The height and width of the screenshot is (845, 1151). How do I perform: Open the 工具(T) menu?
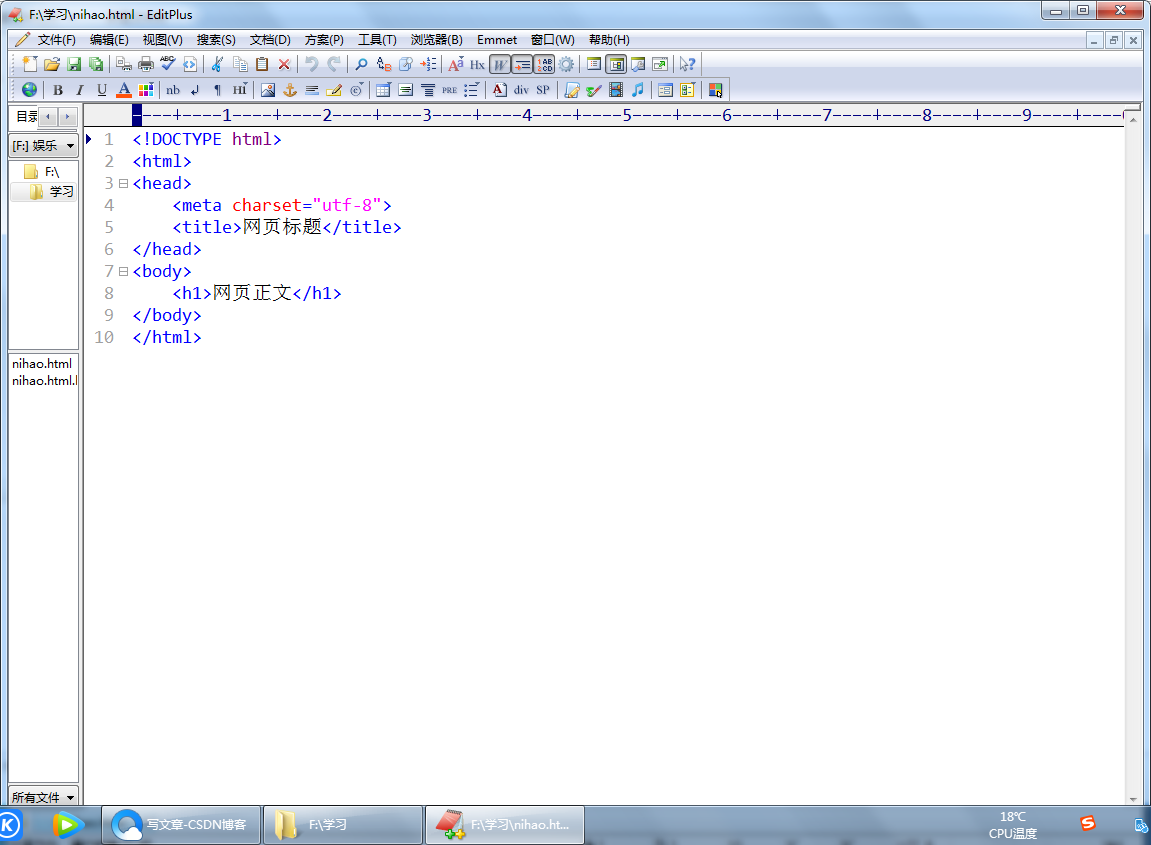coord(377,40)
